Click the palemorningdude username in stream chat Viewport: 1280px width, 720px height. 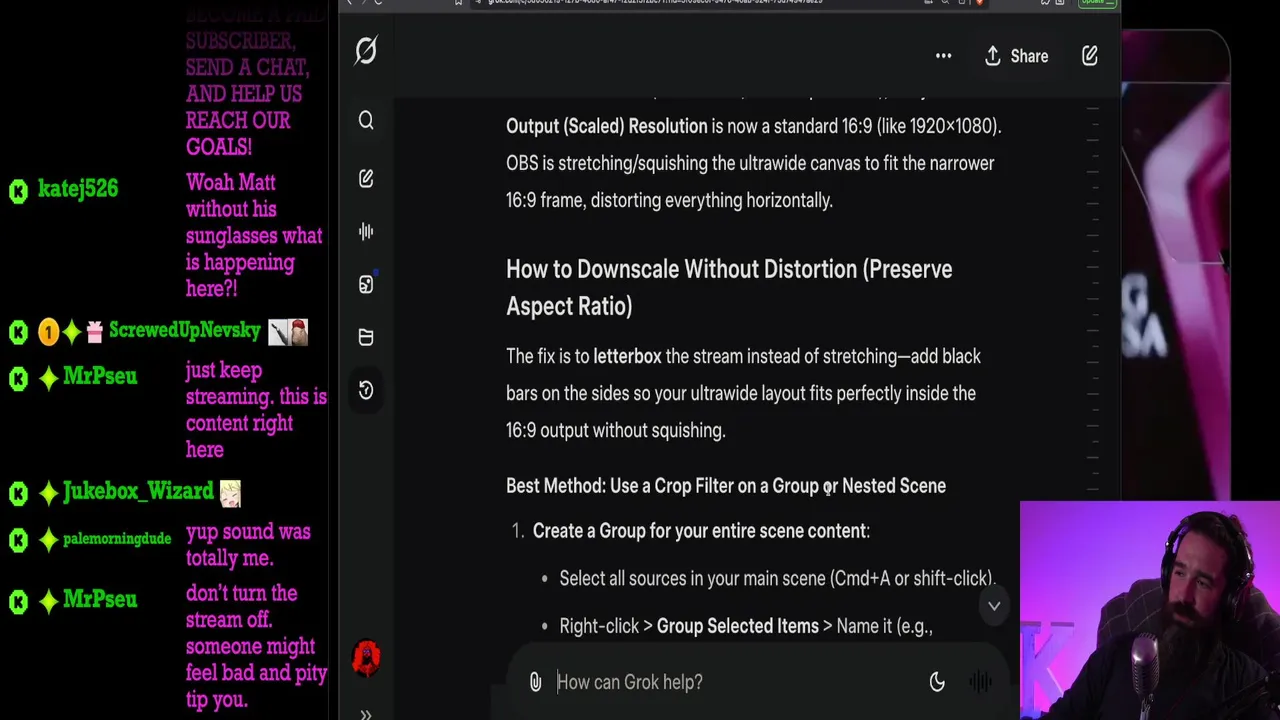click(x=117, y=538)
